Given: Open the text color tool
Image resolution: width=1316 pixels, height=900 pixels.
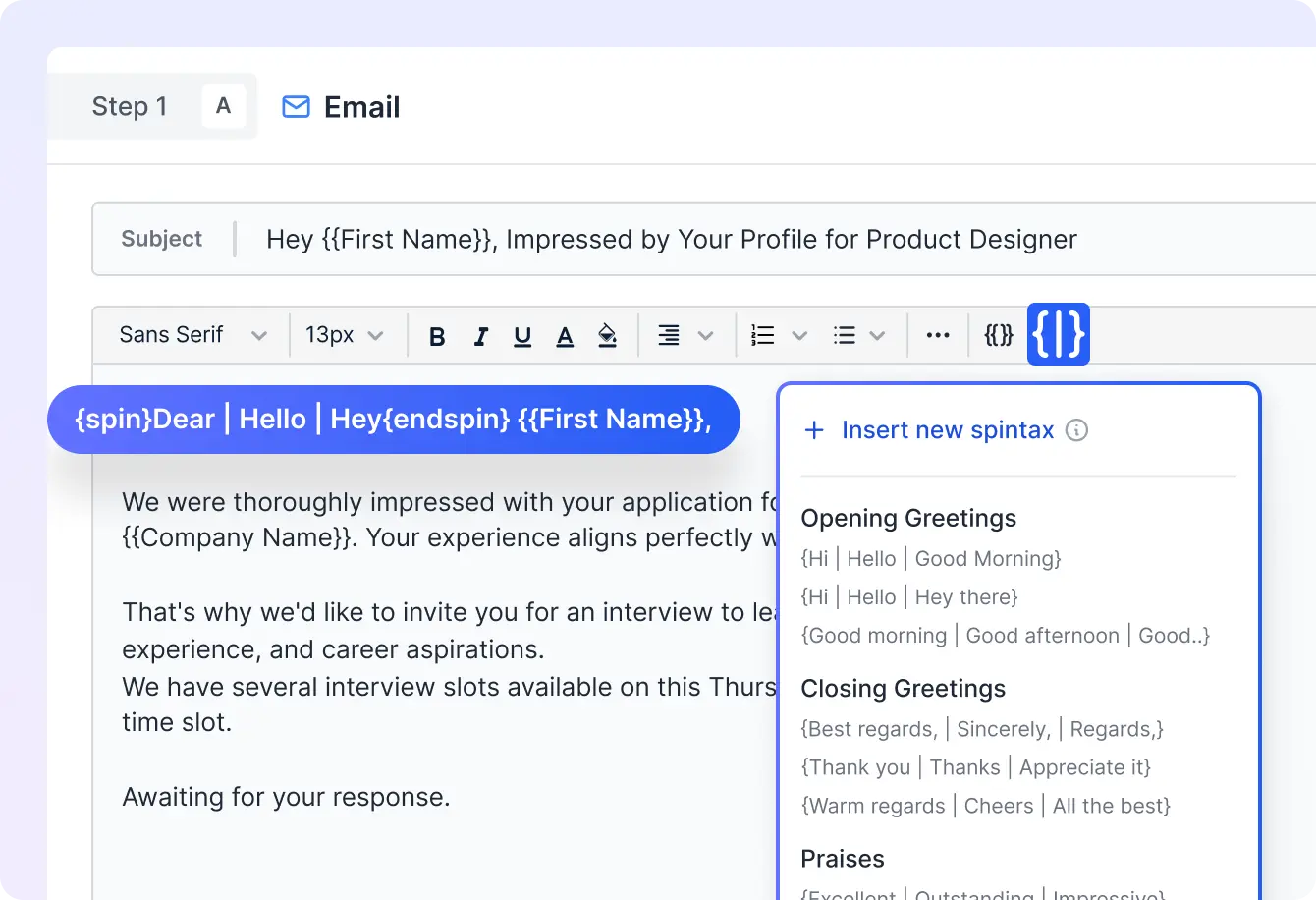Looking at the screenshot, I should coord(565,335).
